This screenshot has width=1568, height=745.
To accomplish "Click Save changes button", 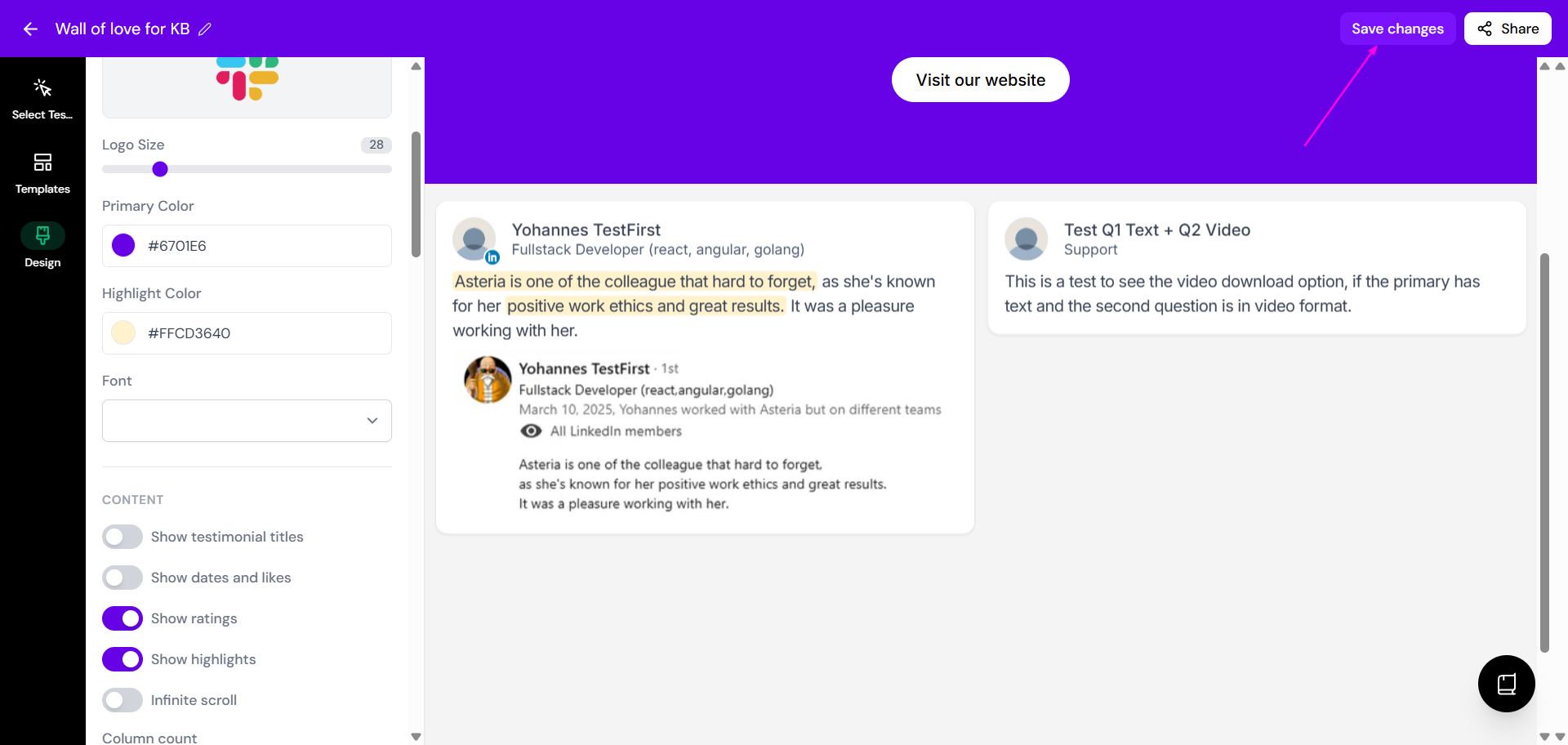I will (x=1397, y=29).
